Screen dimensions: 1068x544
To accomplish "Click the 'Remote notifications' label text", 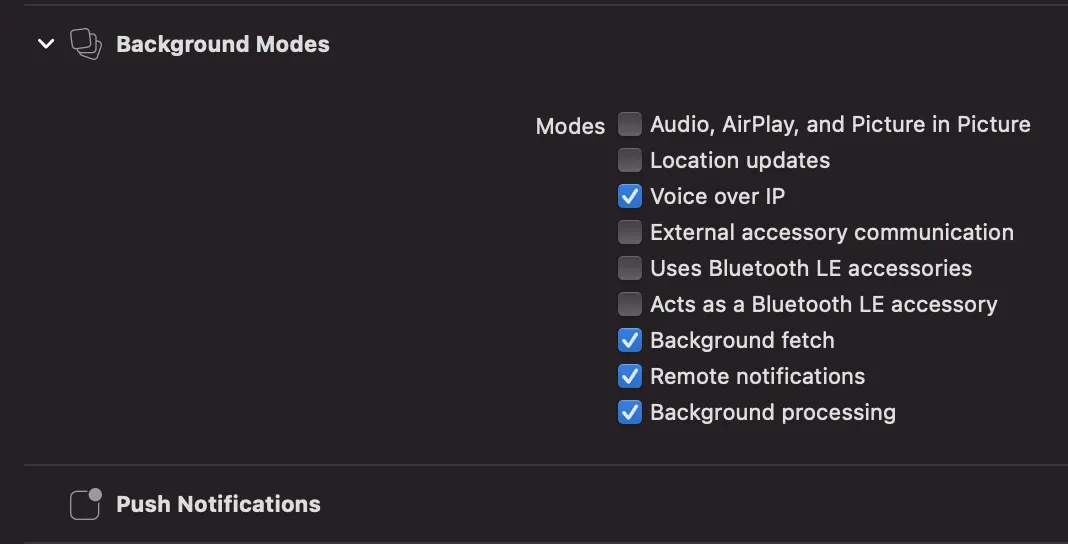I will coord(757,376).
